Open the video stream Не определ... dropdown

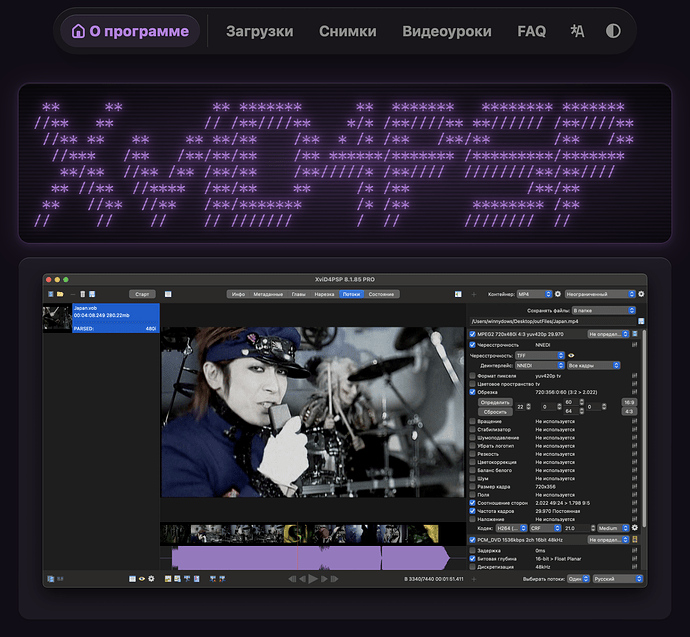tap(609, 334)
